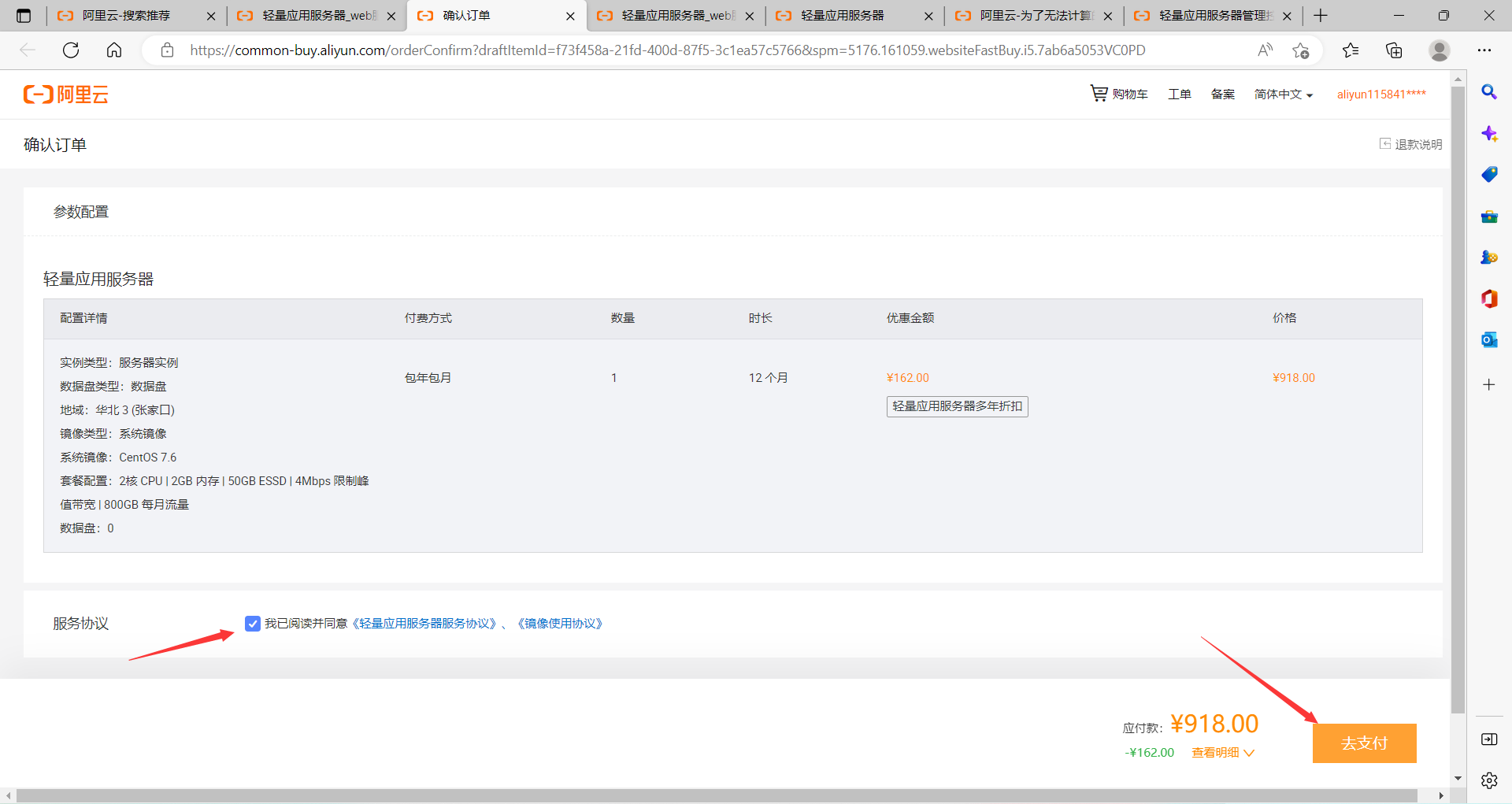1512x804 pixels.
Task: Uncheck the service agreement checkbox
Action: tap(253, 624)
